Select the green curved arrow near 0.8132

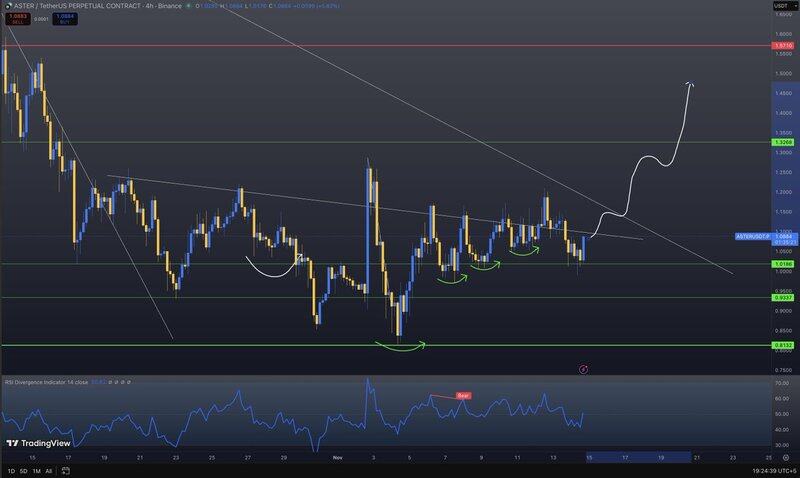(400, 347)
